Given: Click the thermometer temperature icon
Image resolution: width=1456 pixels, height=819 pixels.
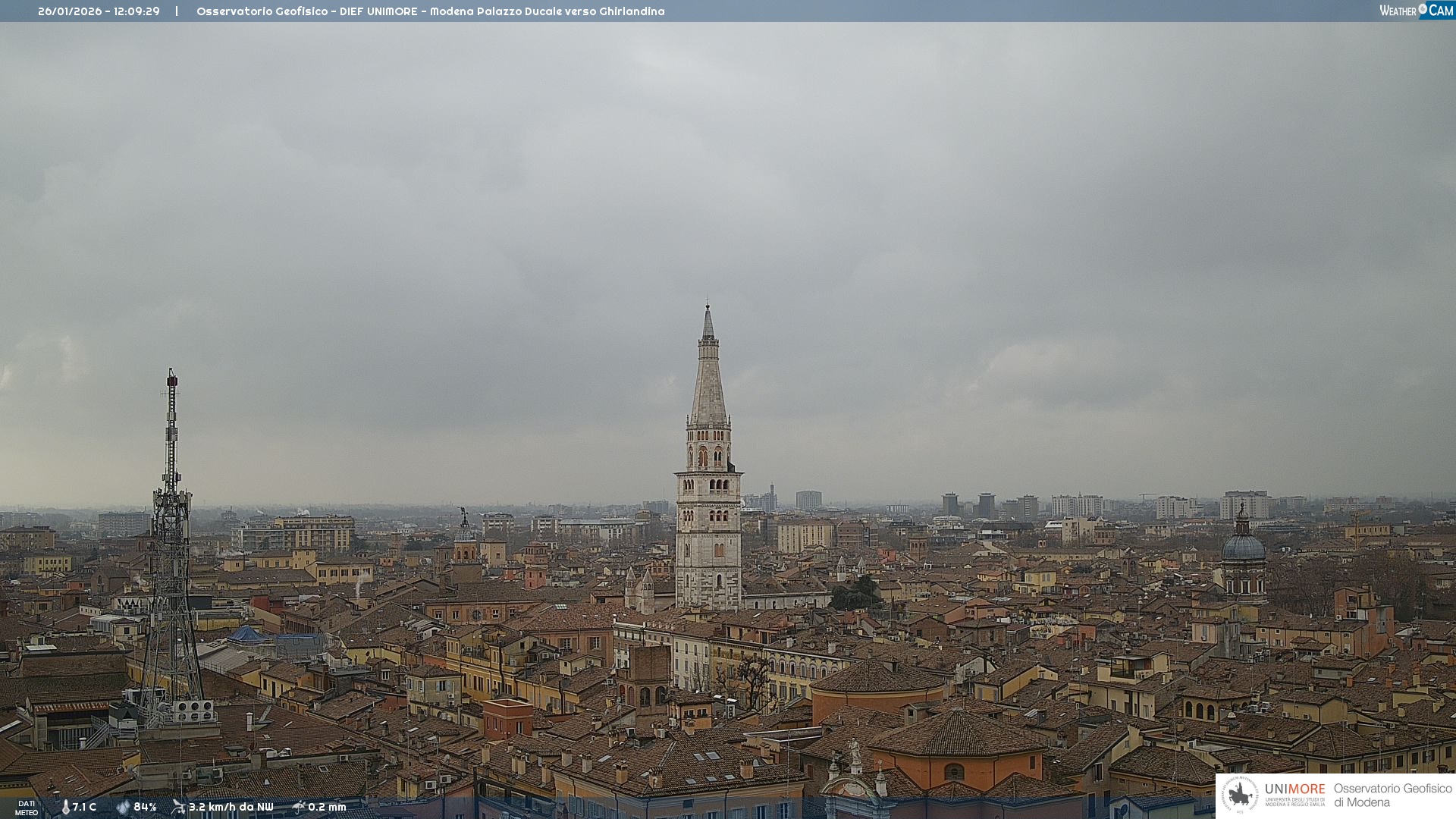Looking at the screenshot, I should pyautogui.click(x=65, y=807).
